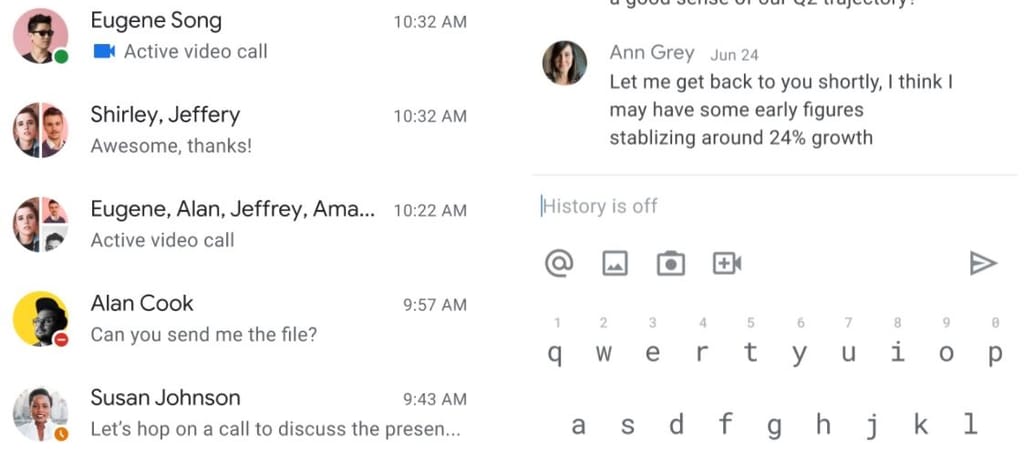This screenshot has height=450, width=1024.
Task: Tap Susan Johnson's avatar
Action: [40, 413]
